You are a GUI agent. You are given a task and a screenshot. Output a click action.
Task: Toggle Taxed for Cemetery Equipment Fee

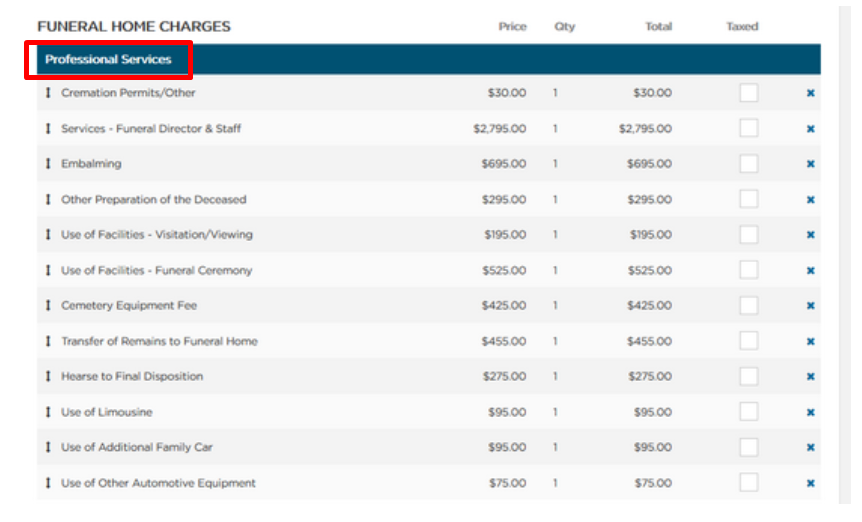pyautogui.click(x=749, y=305)
